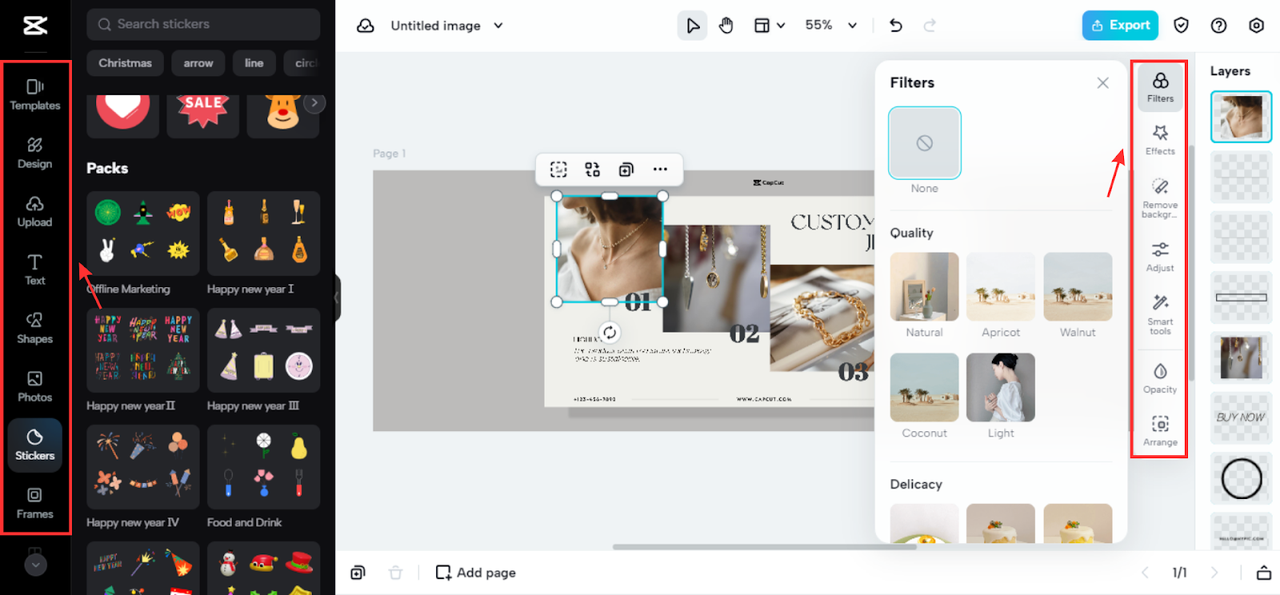
Task: Click the Search stickers field
Action: pos(204,24)
